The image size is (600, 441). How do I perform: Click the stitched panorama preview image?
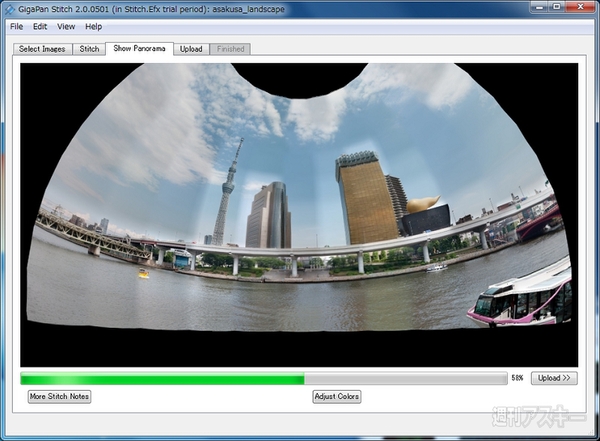pyautogui.click(x=299, y=215)
